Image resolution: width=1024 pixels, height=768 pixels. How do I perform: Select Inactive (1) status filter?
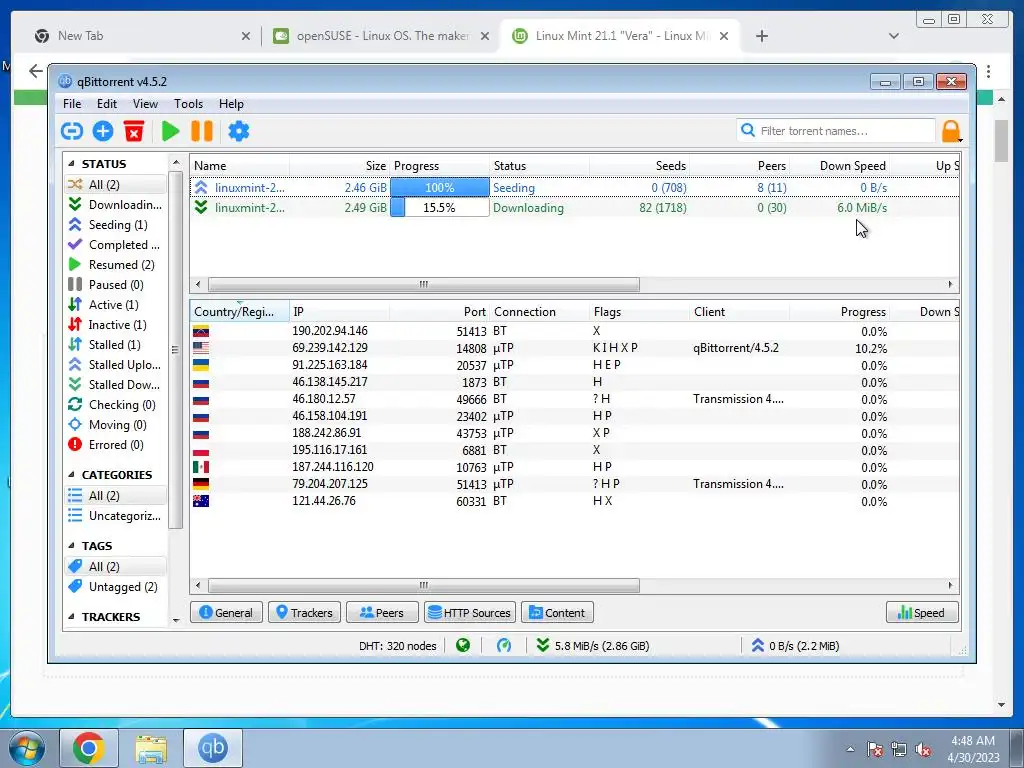click(x=115, y=325)
